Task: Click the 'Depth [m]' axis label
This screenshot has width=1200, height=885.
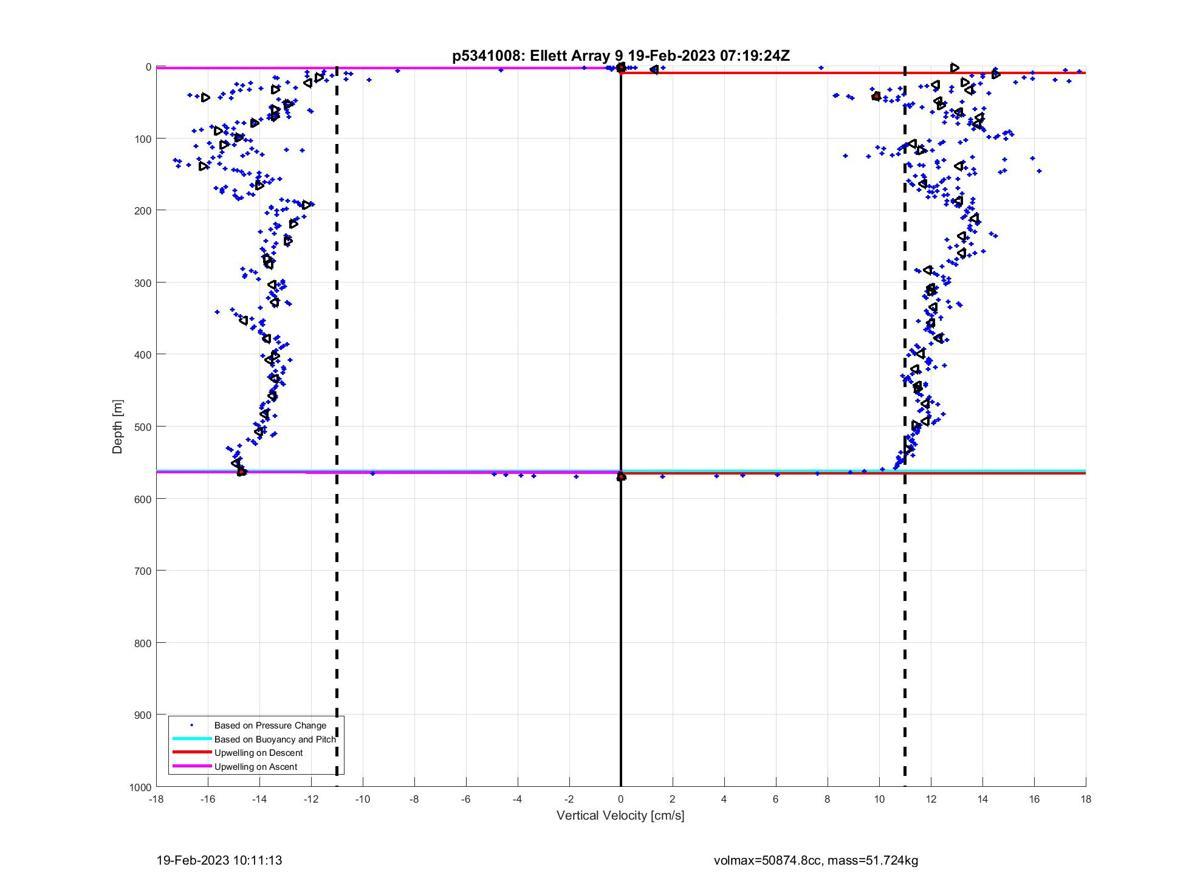Action: coord(118,427)
